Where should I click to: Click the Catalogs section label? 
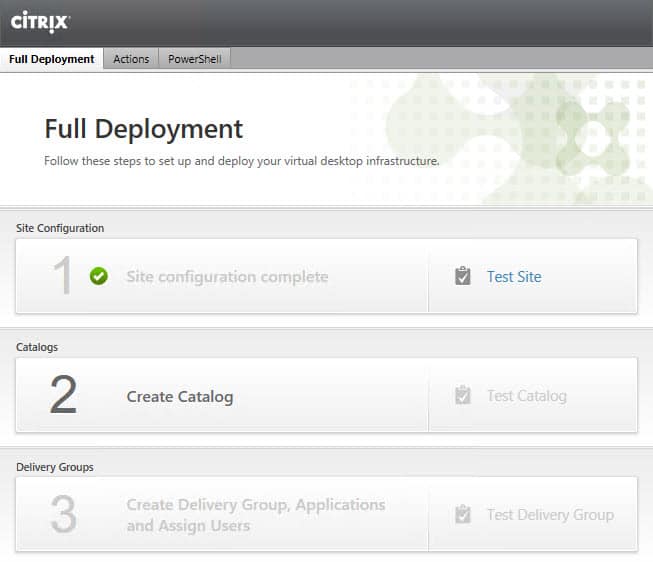pos(37,347)
